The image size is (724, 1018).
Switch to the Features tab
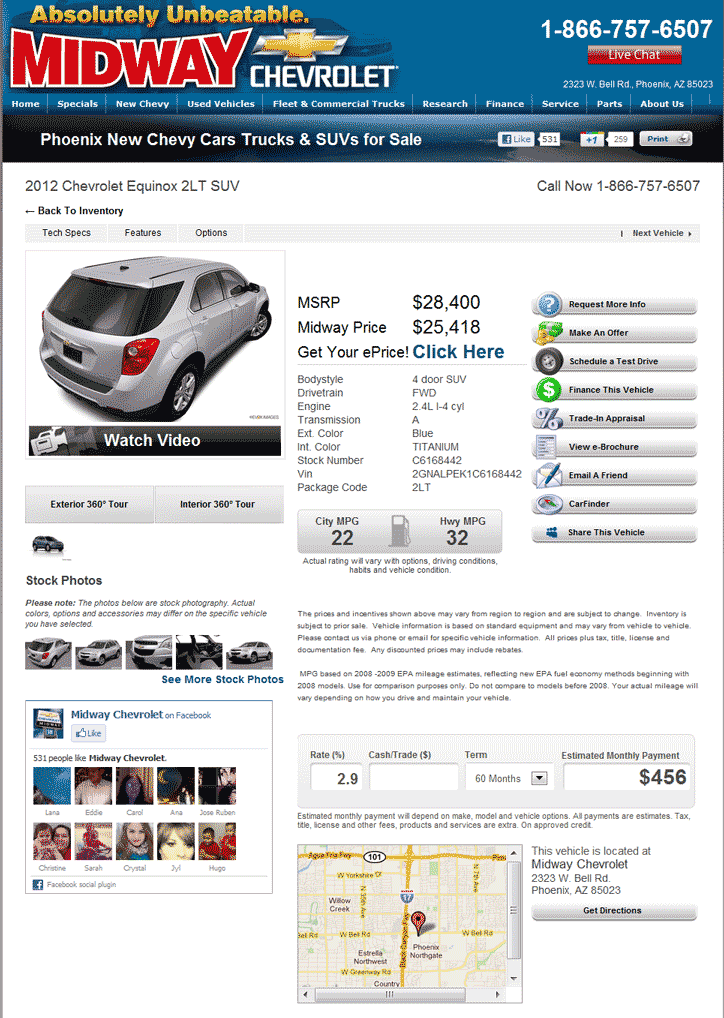coord(143,232)
